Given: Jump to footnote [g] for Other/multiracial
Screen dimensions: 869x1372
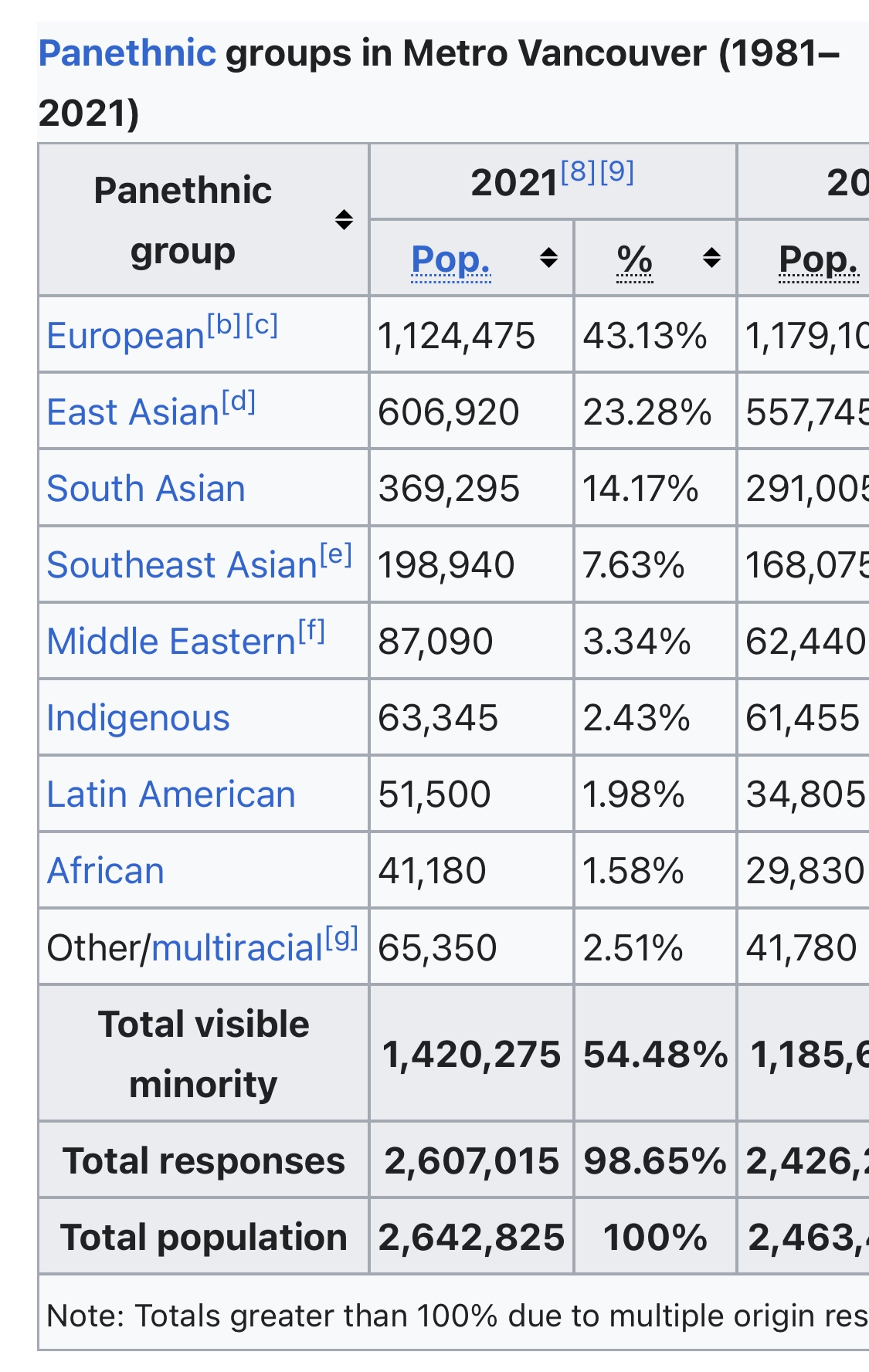Looking at the screenshot, I should 341,937.
